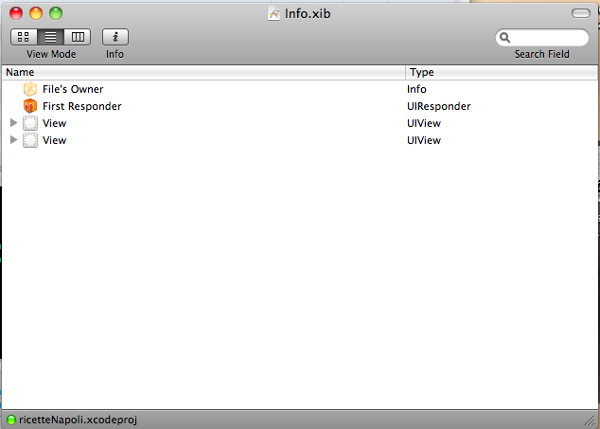This screenshot has height=429, width=600.
Task: Select list view mode
Action: pyautogui.click(x=50, y=37)
